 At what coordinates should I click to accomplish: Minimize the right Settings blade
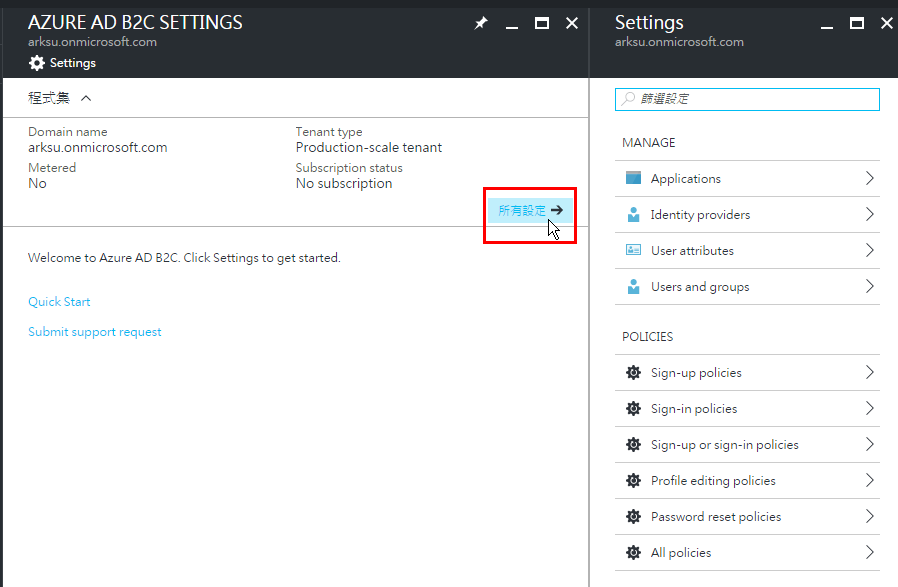tap(826, 27)
